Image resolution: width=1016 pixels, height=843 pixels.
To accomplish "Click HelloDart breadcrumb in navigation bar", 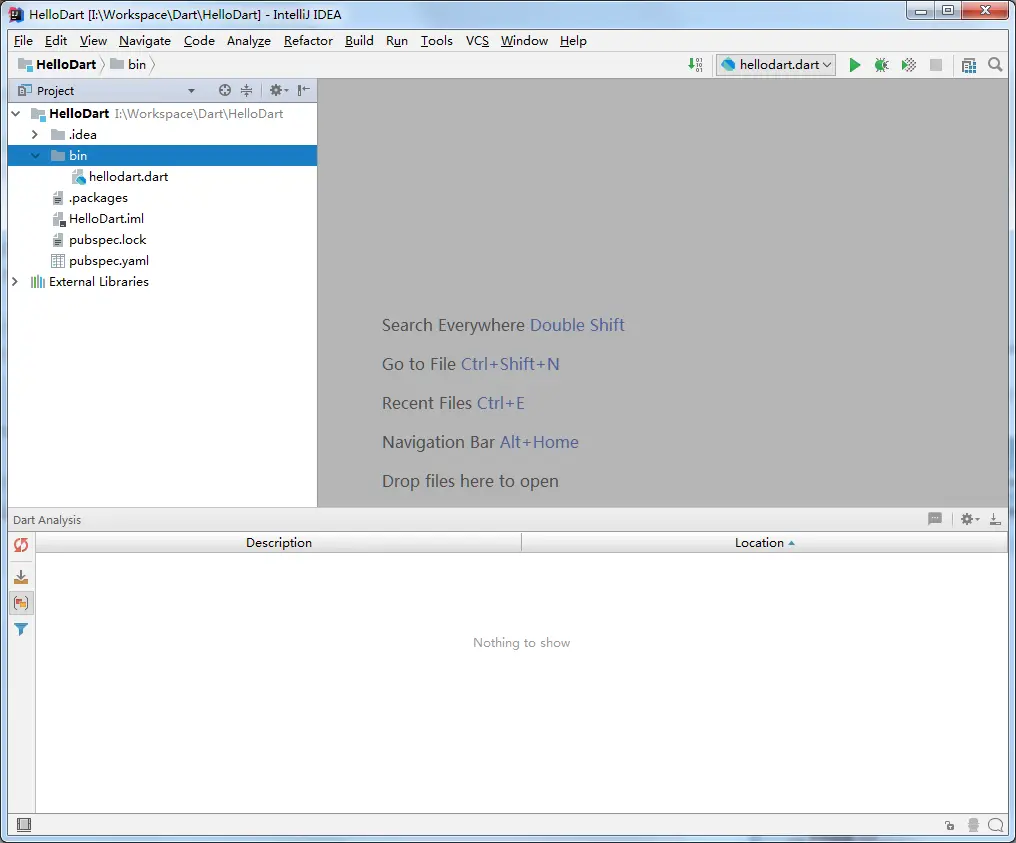I will coord(57,65).
